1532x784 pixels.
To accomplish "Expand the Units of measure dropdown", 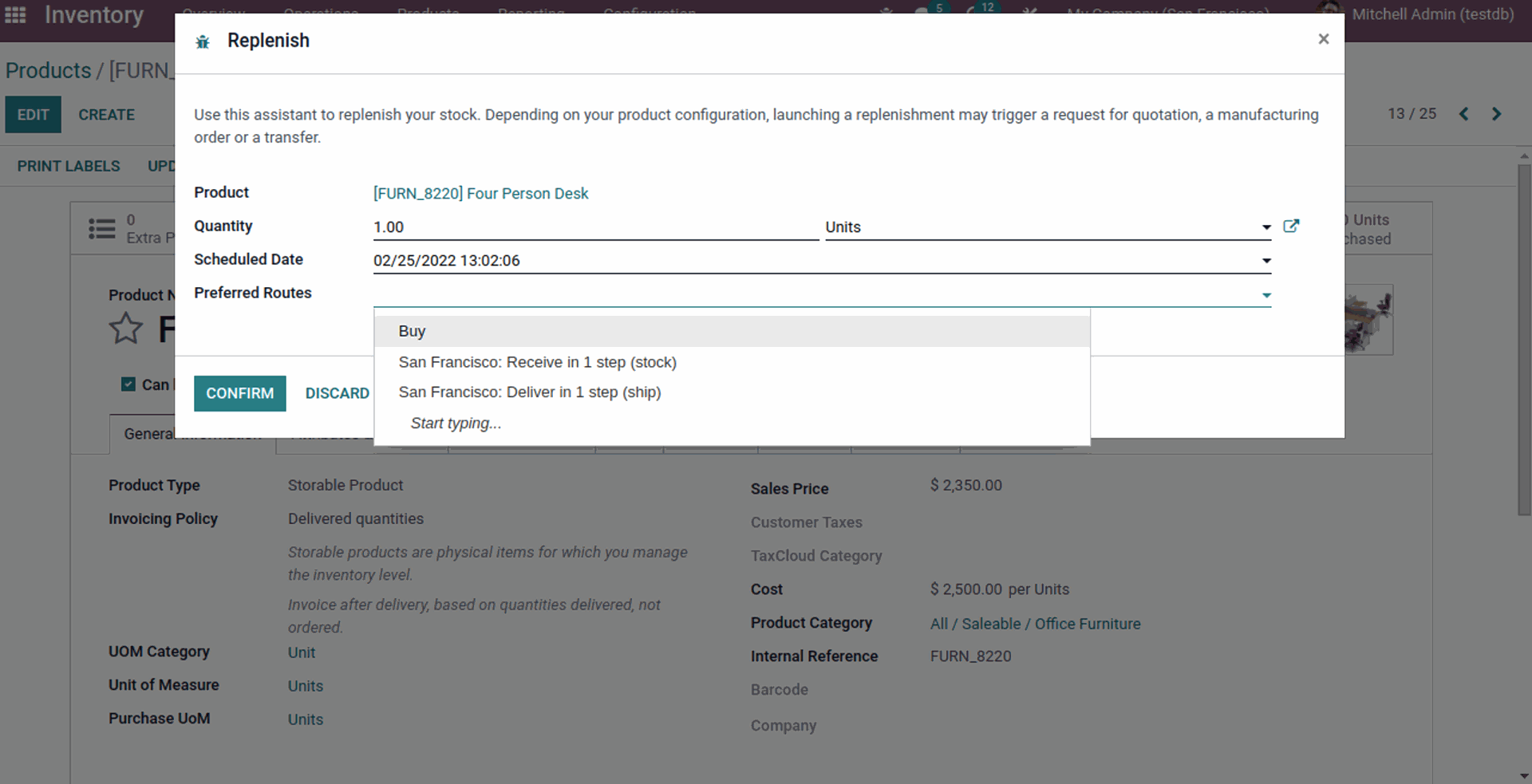I will (1265, 228).
